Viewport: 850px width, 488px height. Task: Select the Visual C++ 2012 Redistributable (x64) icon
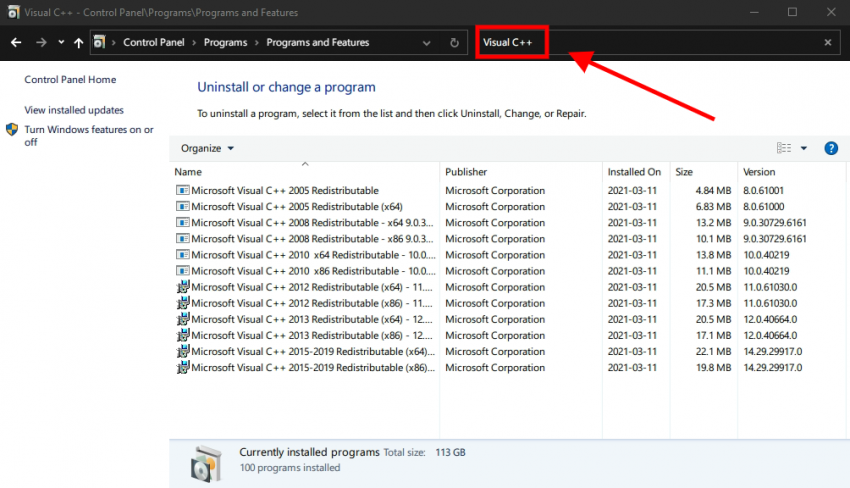pyautogui.click(x=183, y=287)
